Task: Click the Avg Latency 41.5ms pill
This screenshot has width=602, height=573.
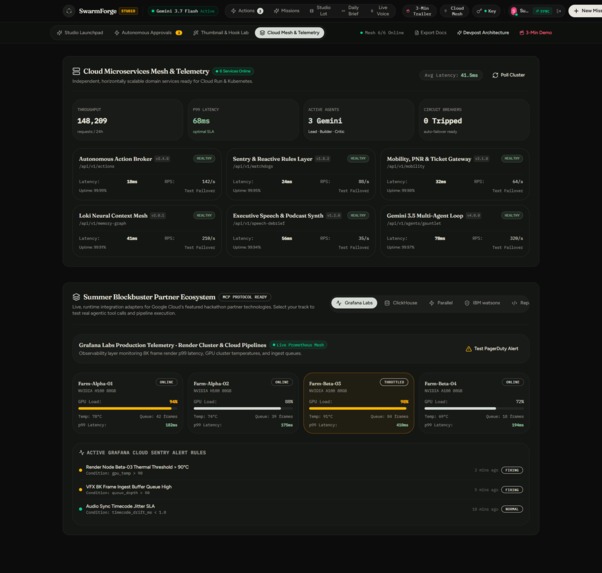Action: (451, 75)
